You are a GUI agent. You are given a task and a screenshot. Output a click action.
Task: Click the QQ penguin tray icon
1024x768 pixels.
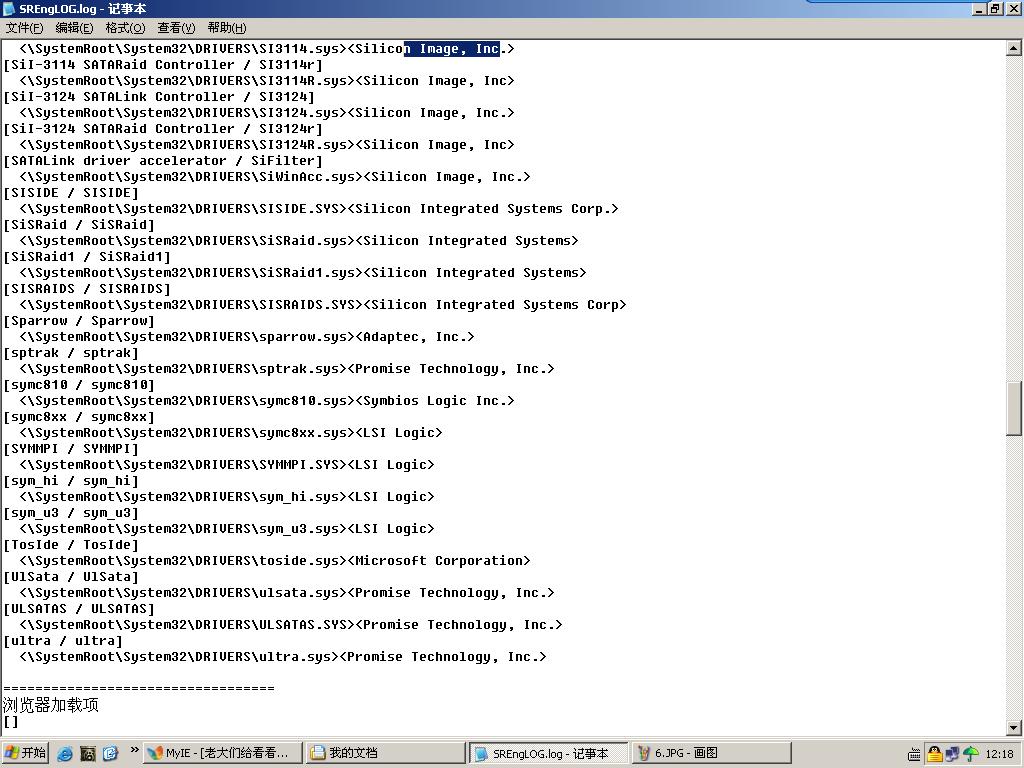[x=935, y=754]
